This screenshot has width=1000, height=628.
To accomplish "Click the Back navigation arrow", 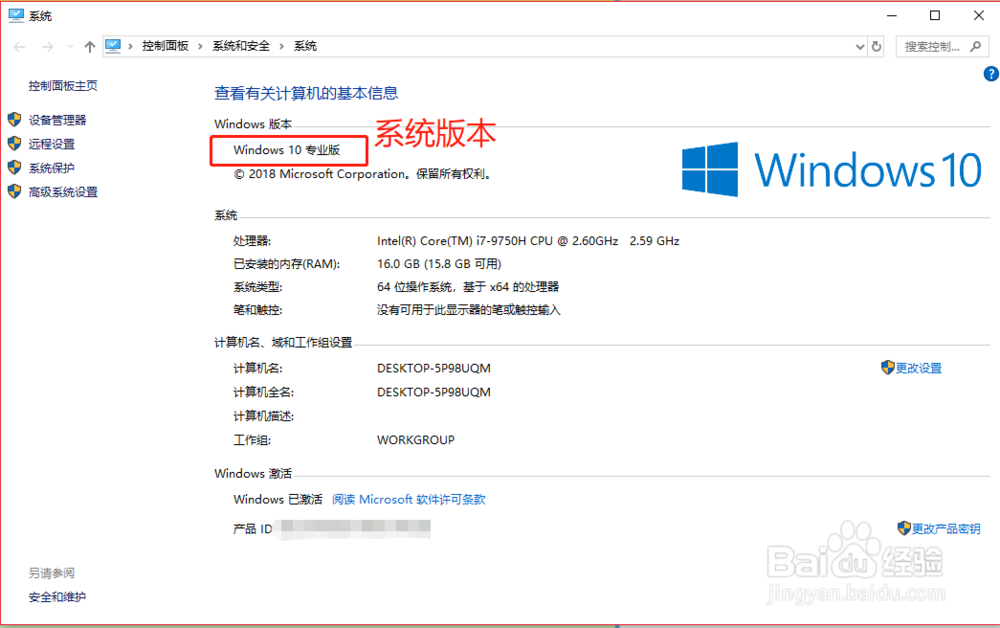I will (19, 47).
